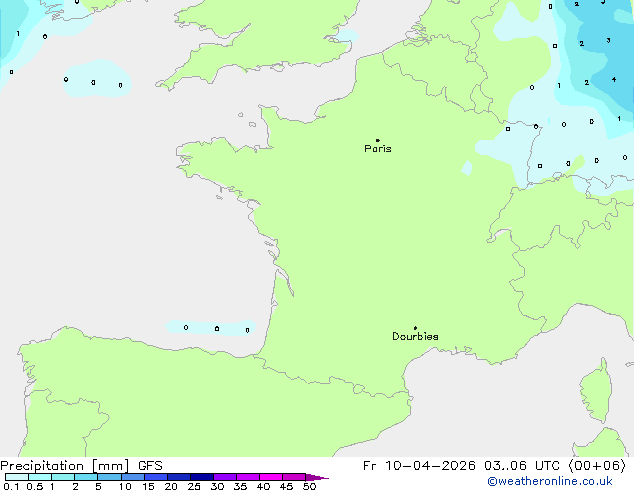The height and width of the screenshot is (490, 634).
Task: Click the '(00+06)' forecast offset text
Action: click(597, 466)
